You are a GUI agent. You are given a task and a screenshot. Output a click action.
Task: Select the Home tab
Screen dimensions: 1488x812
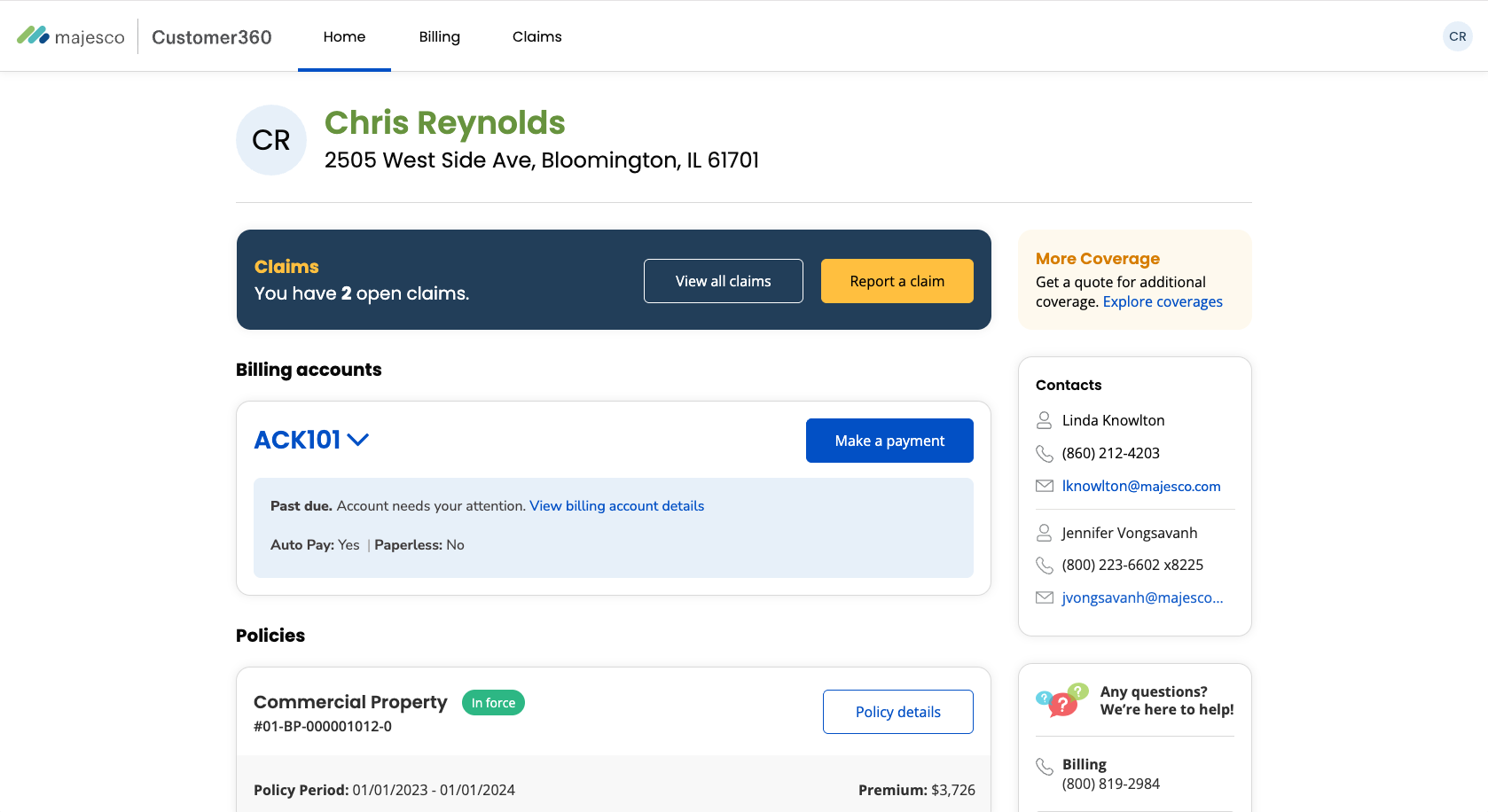click(x=344, y=36)
